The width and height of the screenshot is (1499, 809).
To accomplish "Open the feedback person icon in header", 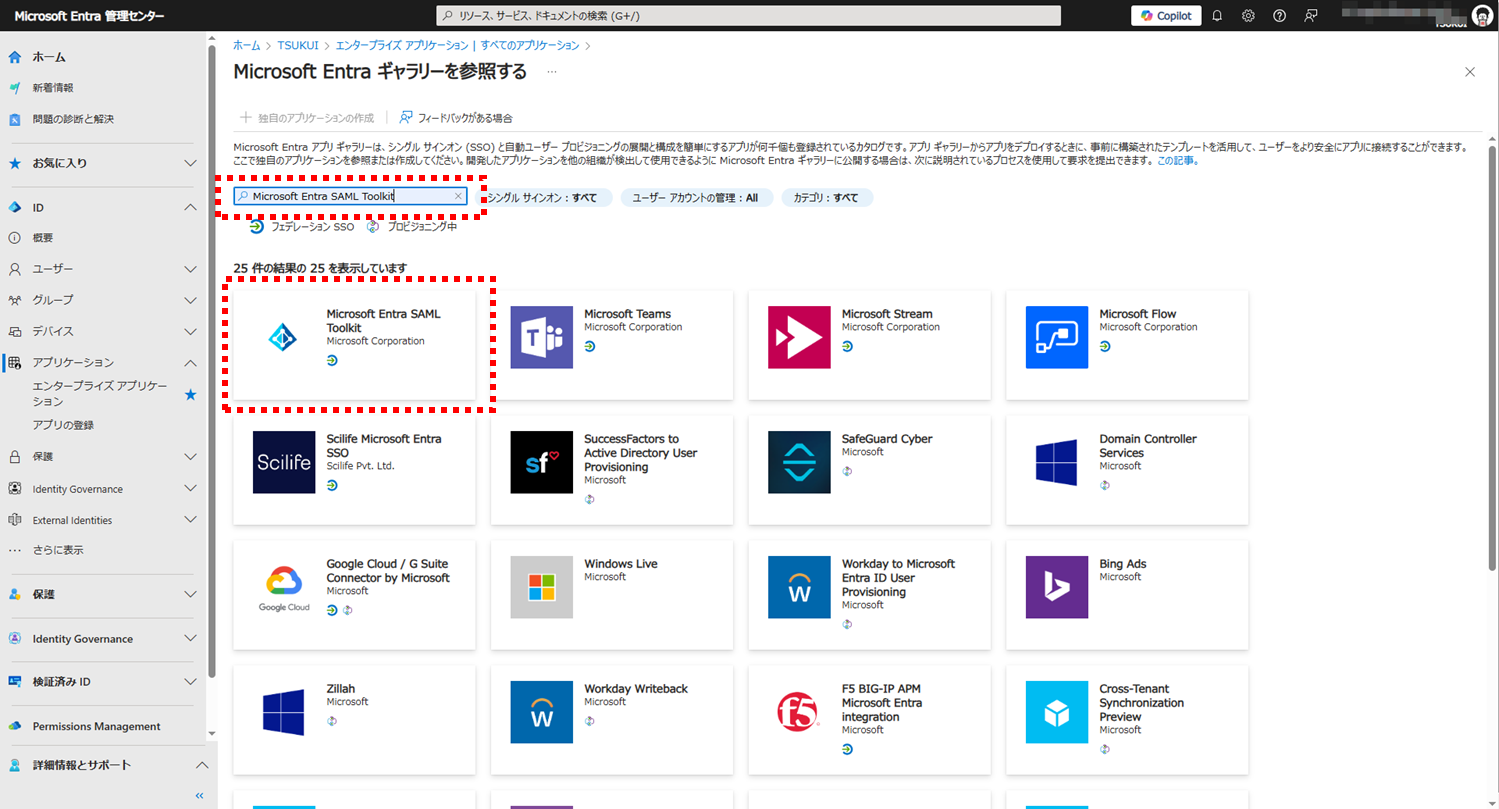I will (x=1311, y=16).
